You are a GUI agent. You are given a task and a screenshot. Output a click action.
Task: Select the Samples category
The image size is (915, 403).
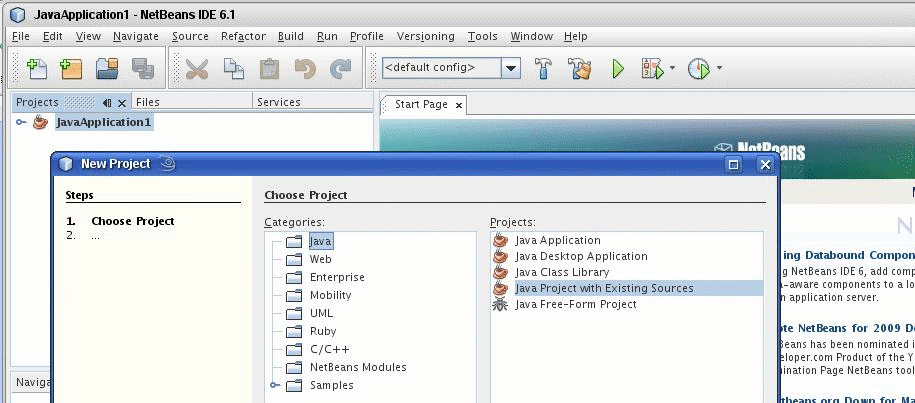point(331,385)
